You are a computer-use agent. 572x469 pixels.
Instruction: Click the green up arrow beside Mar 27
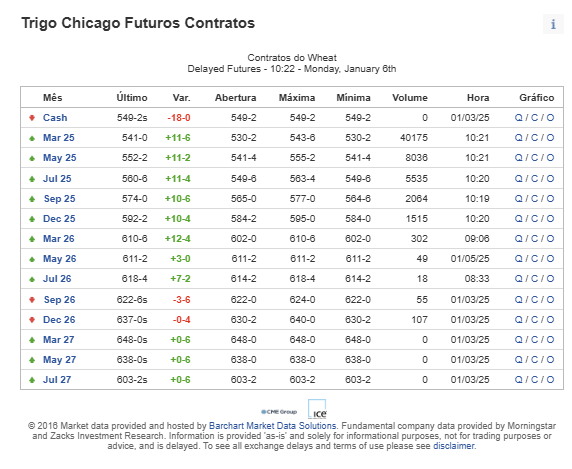[x=32, y=340]
